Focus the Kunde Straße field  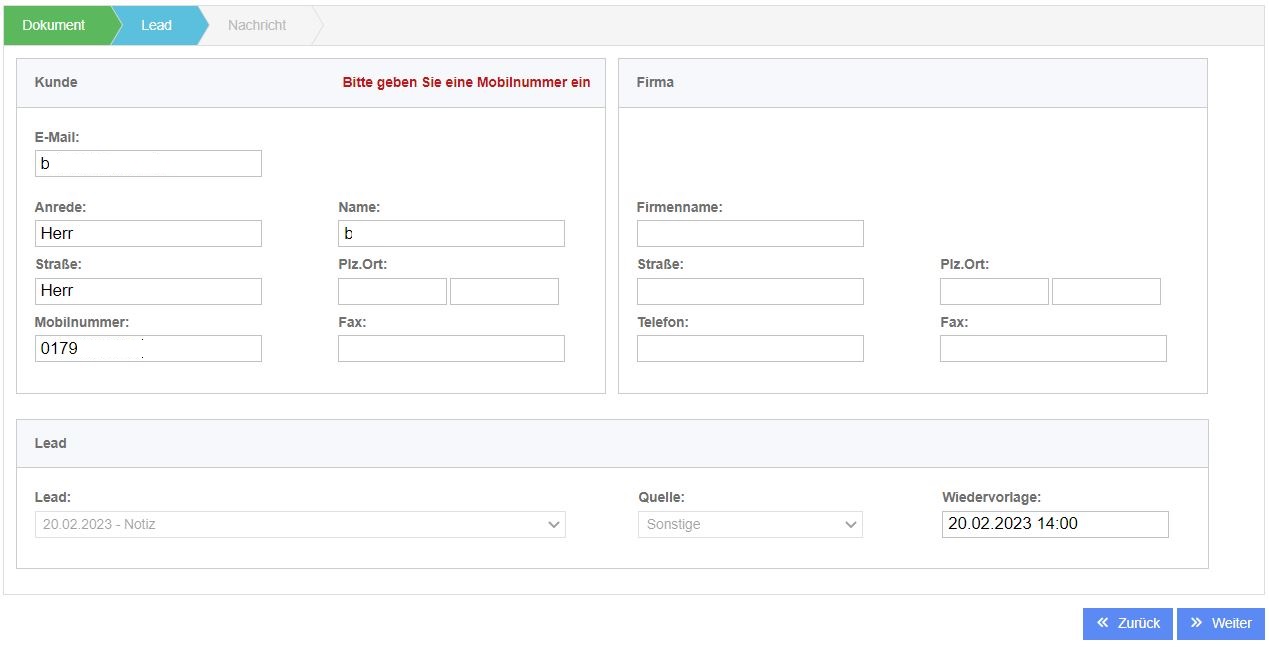click(148, 291)
